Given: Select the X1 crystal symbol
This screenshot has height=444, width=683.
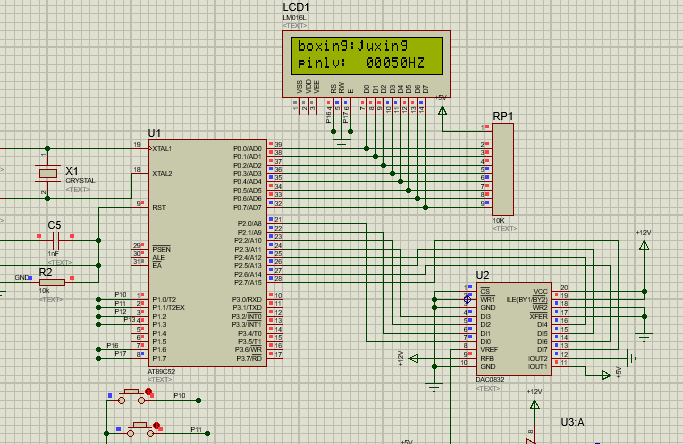Looking at the screenshot, I should [47, 173].
